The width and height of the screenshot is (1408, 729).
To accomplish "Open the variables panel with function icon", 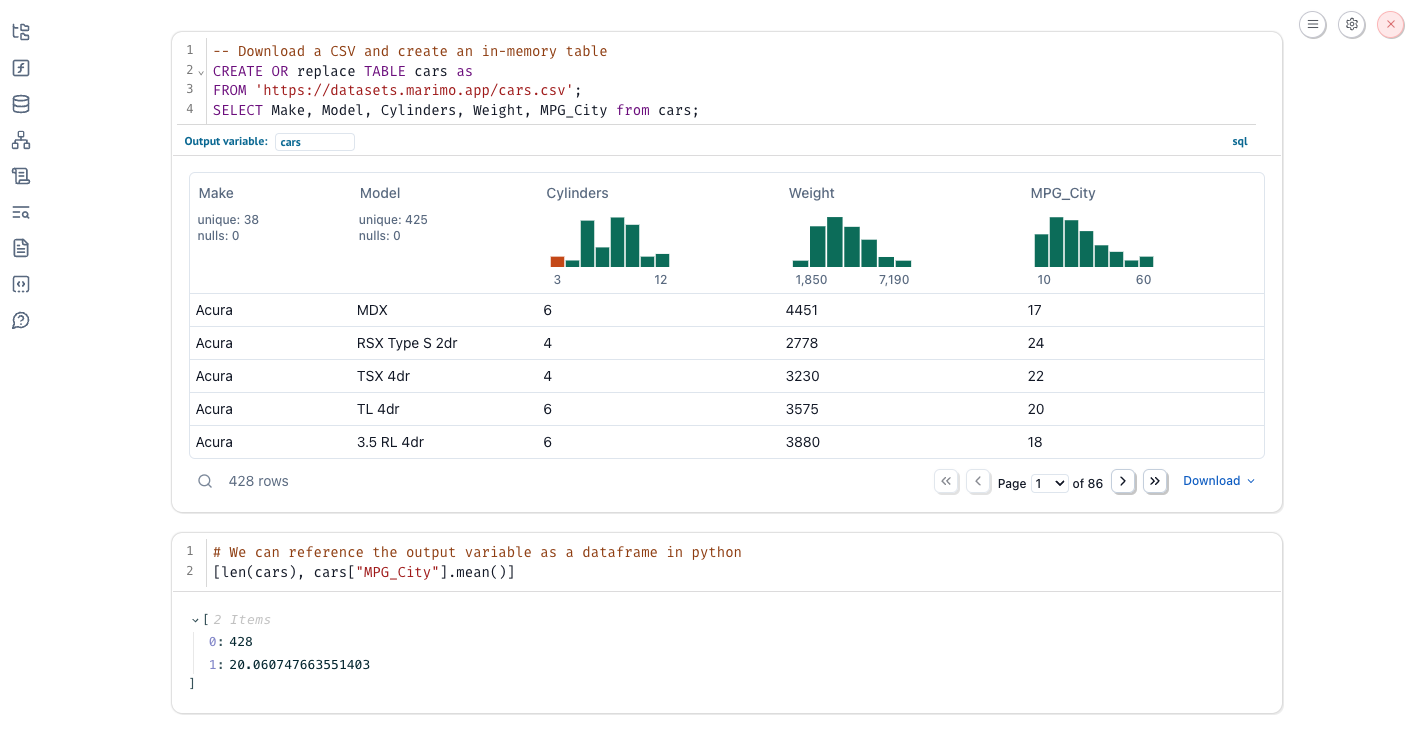I will pos(20,68).
